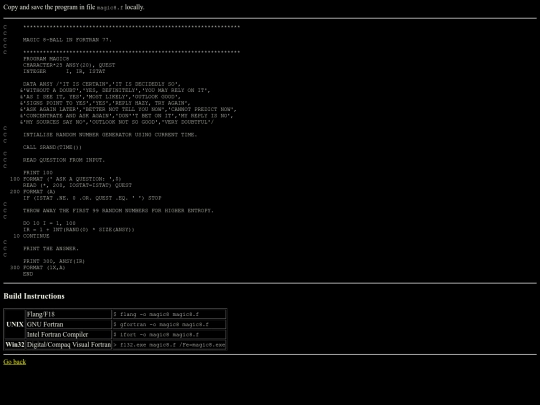Click the gfortran -o magic8 command
The image size is (540, 405).
[x=161, y=324]
